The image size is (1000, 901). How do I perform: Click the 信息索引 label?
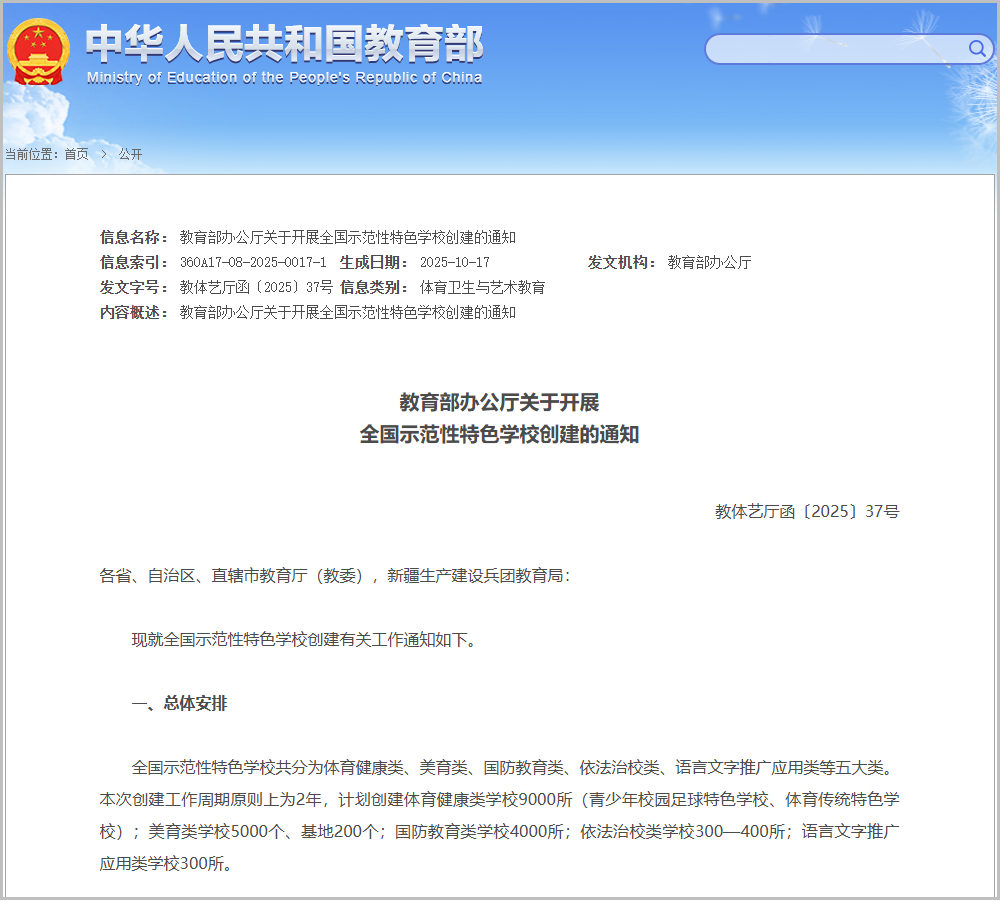point(134,262)
